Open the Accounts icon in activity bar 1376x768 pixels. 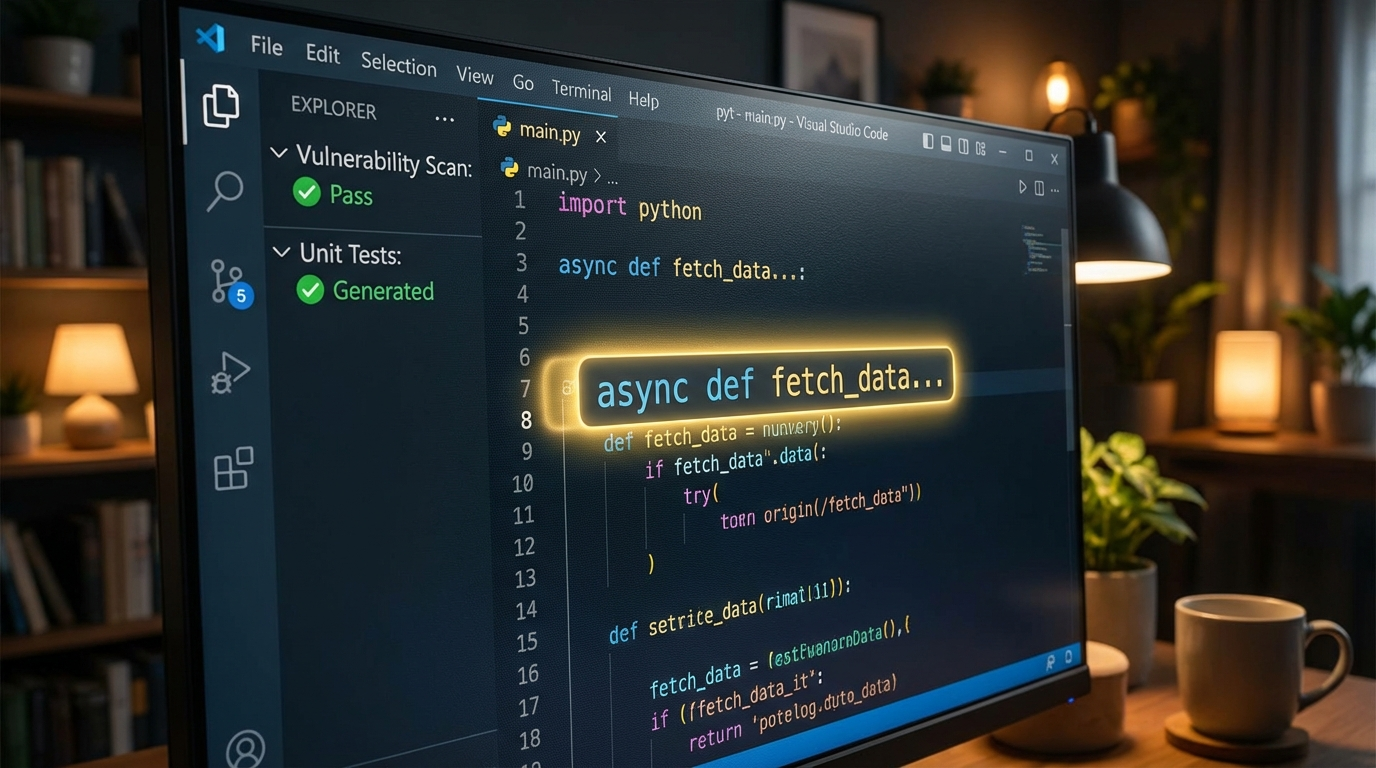[245, 749]
